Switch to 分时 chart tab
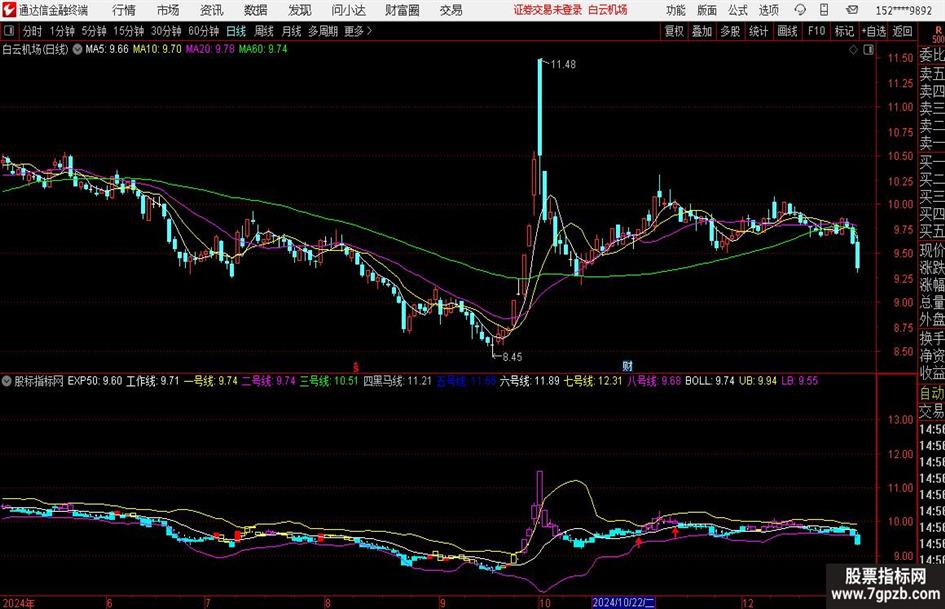This screenshot has height=609, width=945. tap(33, 31)
